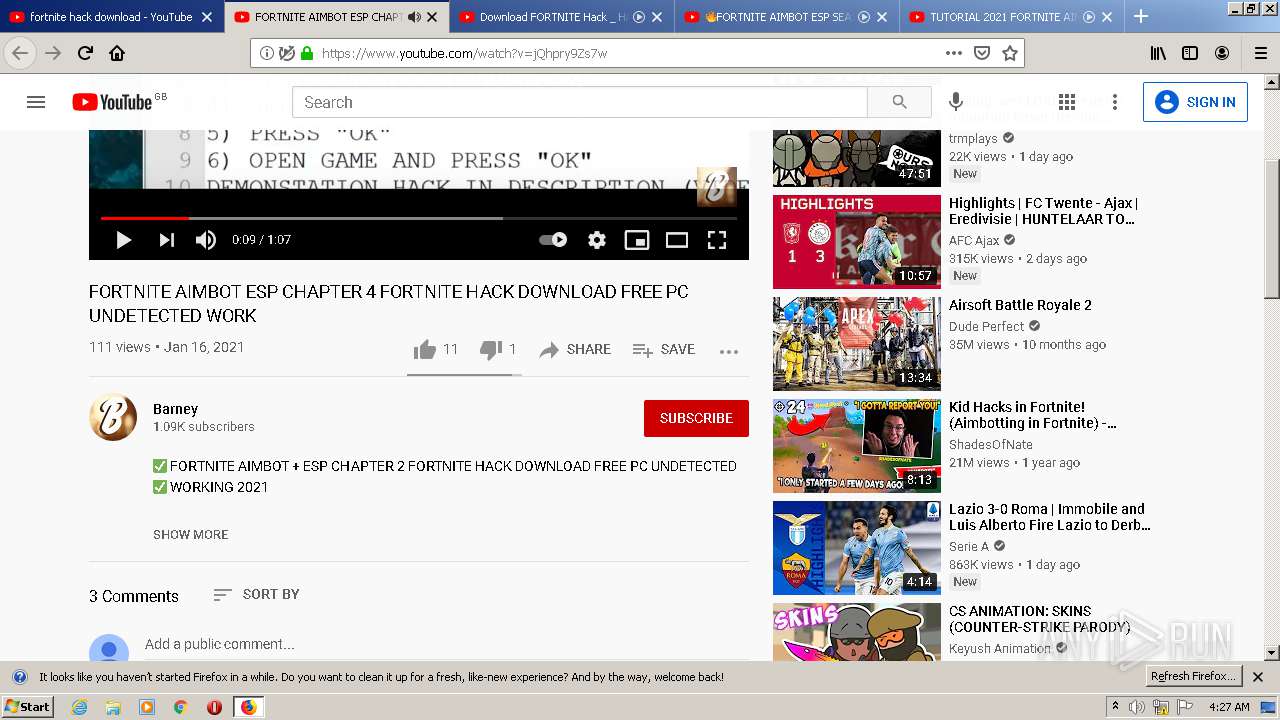Viewport: 1280px width, 720px height.
Task: Enter fullscreen mode
Action: pos(717,240)
